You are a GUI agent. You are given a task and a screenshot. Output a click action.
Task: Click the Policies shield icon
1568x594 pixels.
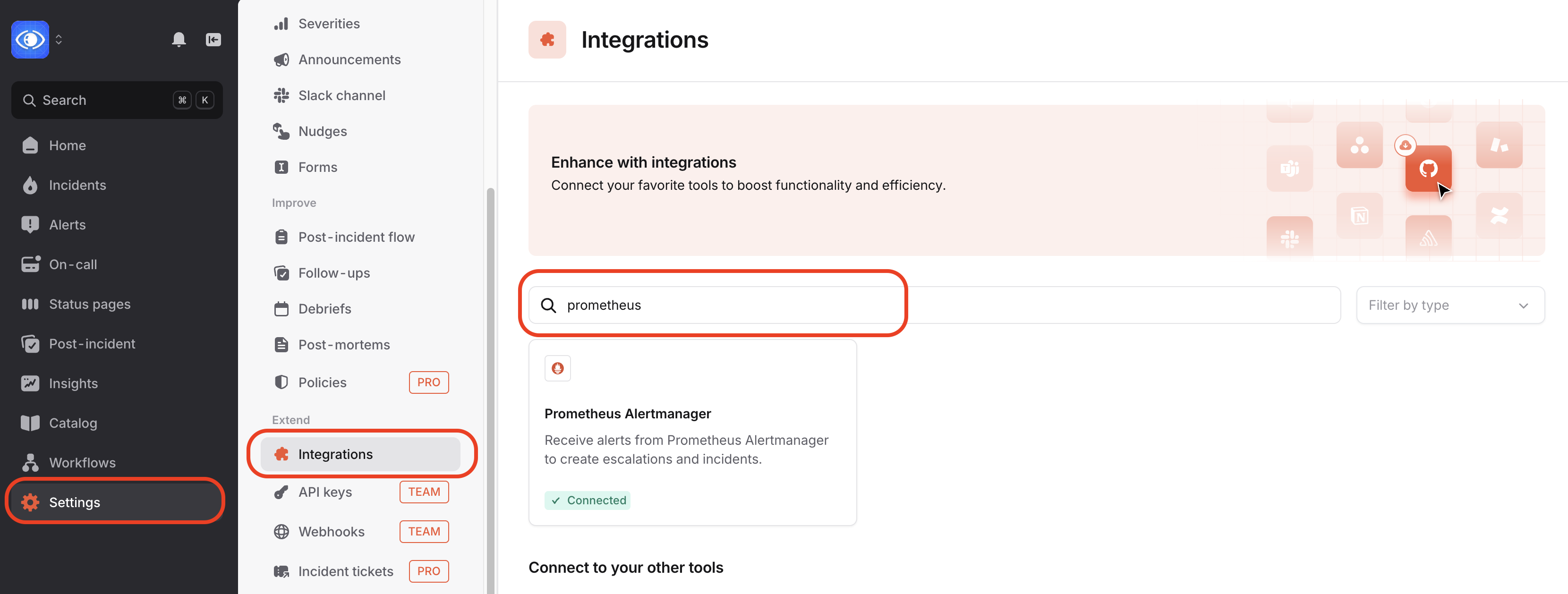click(281, 382)
